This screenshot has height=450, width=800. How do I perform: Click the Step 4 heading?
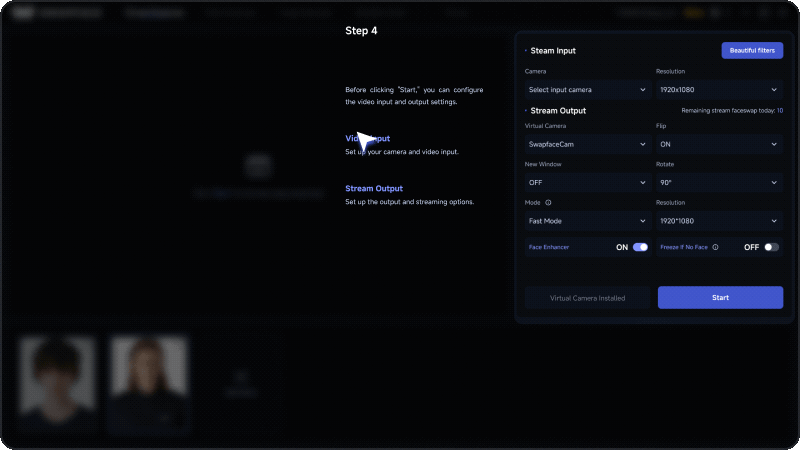[361, 31]
